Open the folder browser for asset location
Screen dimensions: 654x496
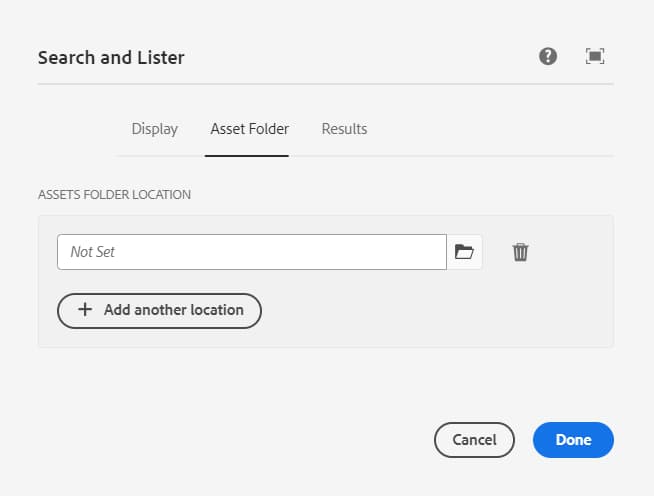pyautogui.click(x=464, y=252)
